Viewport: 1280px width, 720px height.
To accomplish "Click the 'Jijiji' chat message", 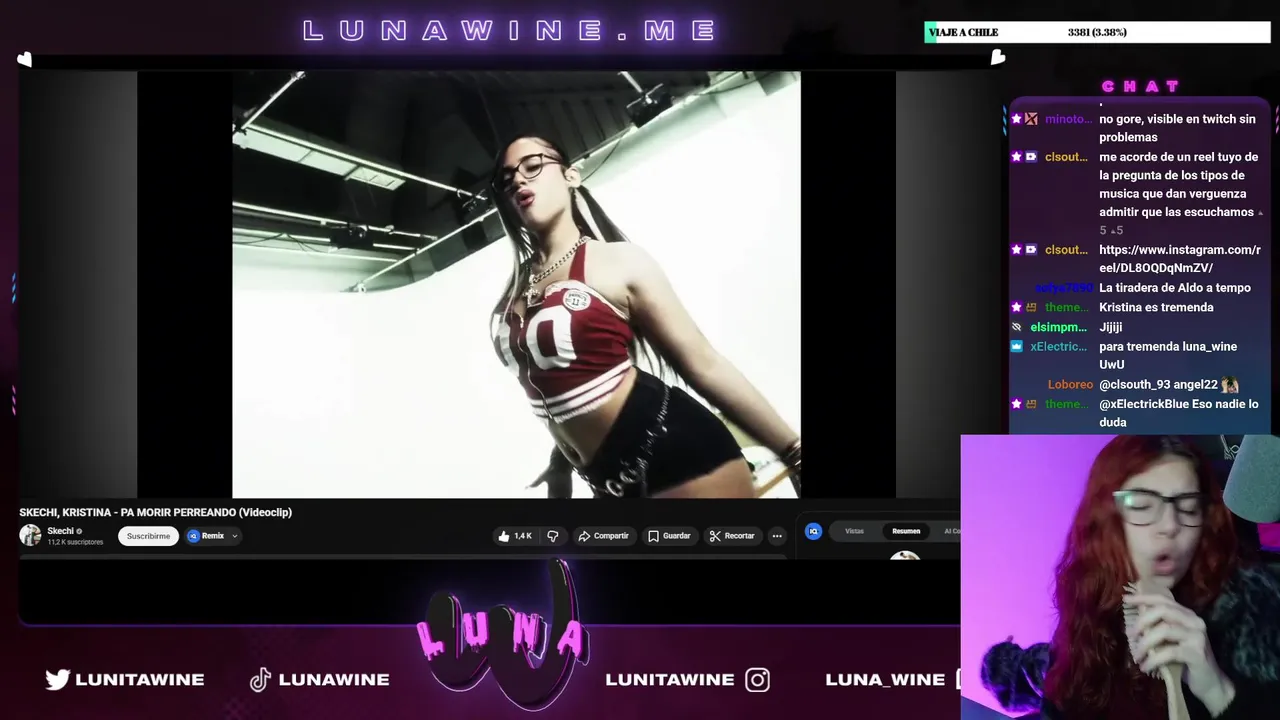I will (1110, 328).
